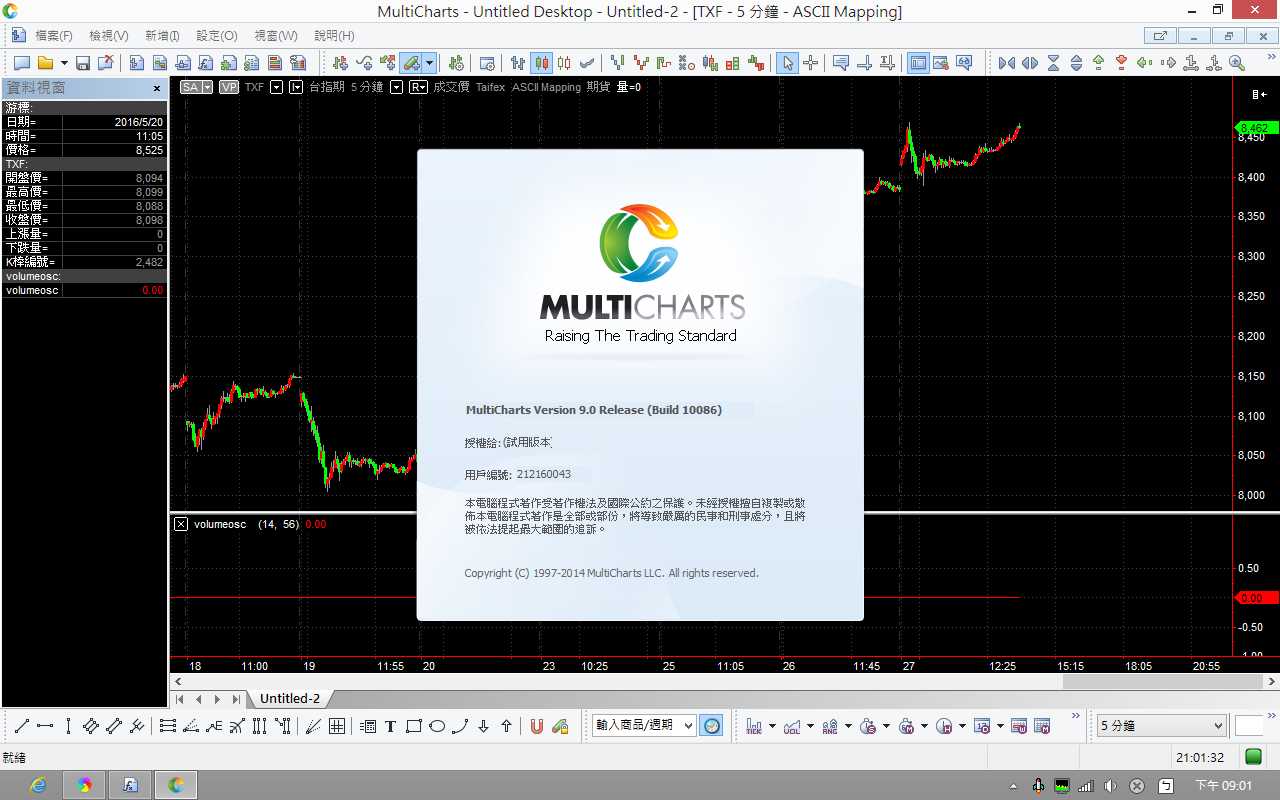This screenshot has height=800, width=1280.
Task: Toggle the round tracking button beside symbol input
Action: 712,726
